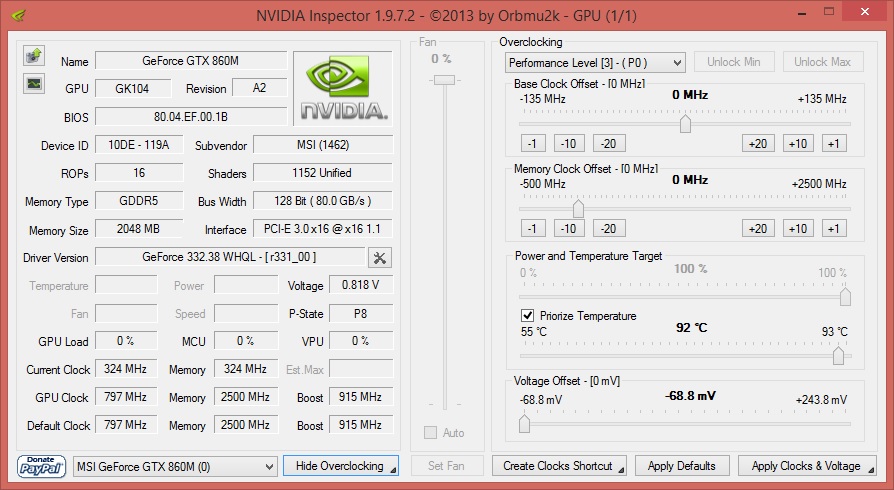The height and width of the screenshot is (490, 894).
Task: Toggle the Priorize Temperature checkbox
Action: [527, 315]
